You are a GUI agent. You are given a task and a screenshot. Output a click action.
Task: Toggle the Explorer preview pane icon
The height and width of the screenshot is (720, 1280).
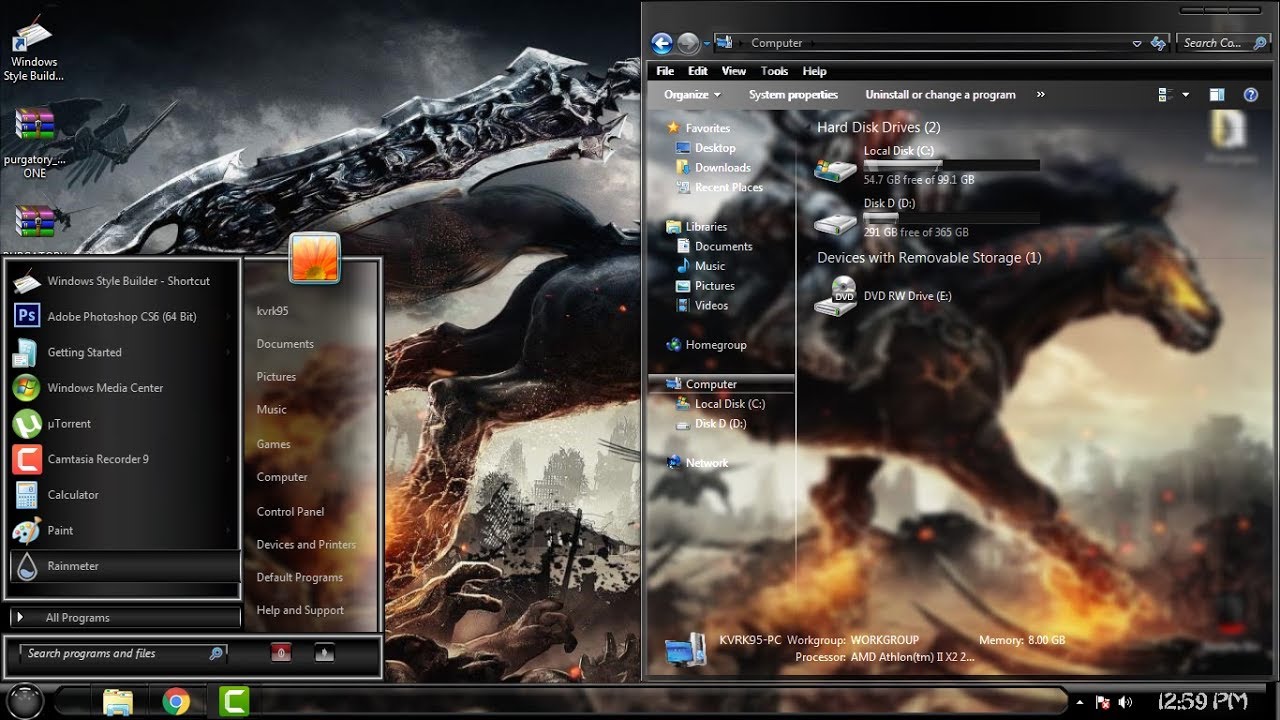click(1217, 95)
